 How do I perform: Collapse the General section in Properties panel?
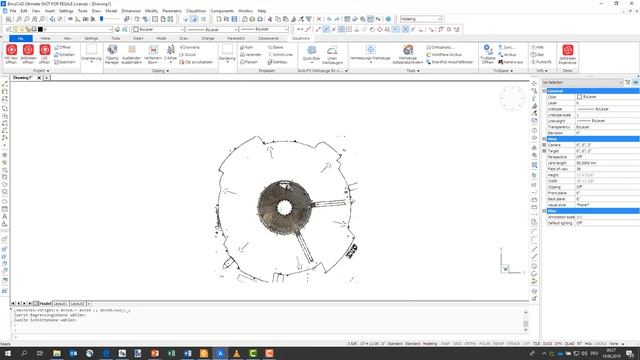pos(544,91)
